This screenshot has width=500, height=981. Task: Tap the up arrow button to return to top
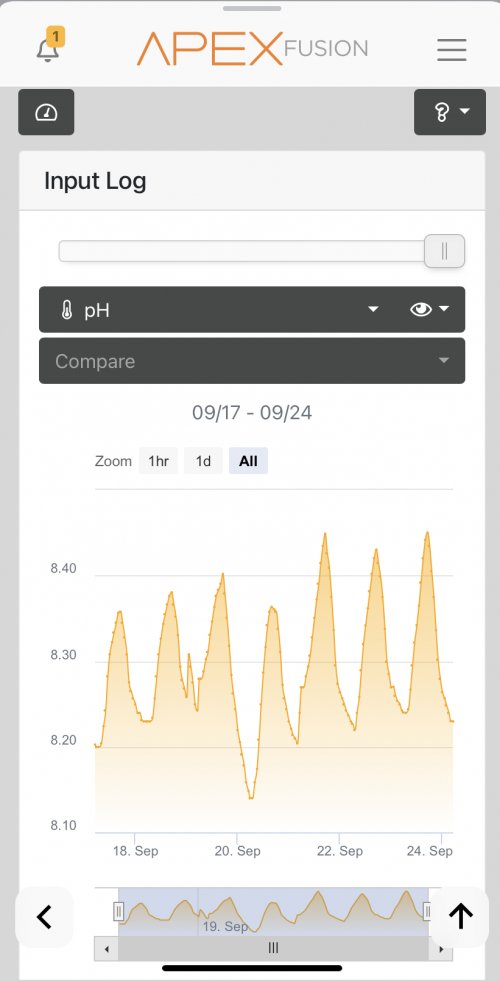pos(460,917)
